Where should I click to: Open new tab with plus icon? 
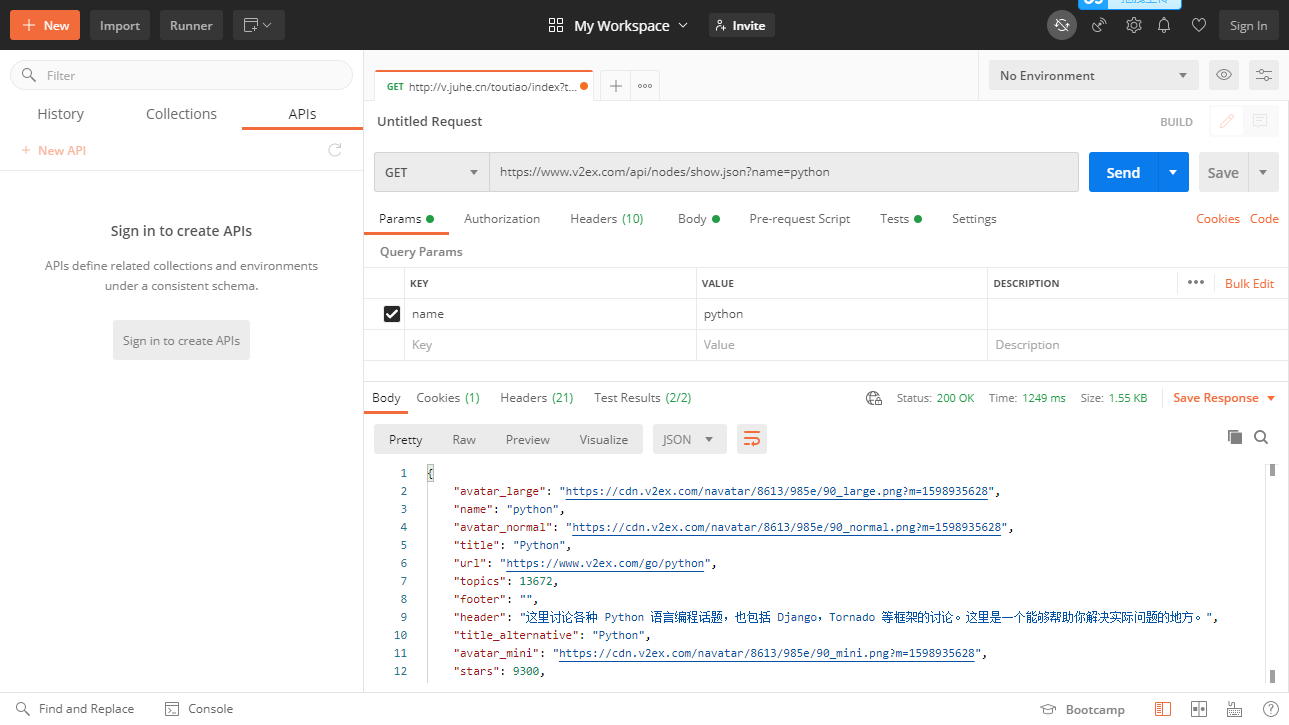coord(616,86)
